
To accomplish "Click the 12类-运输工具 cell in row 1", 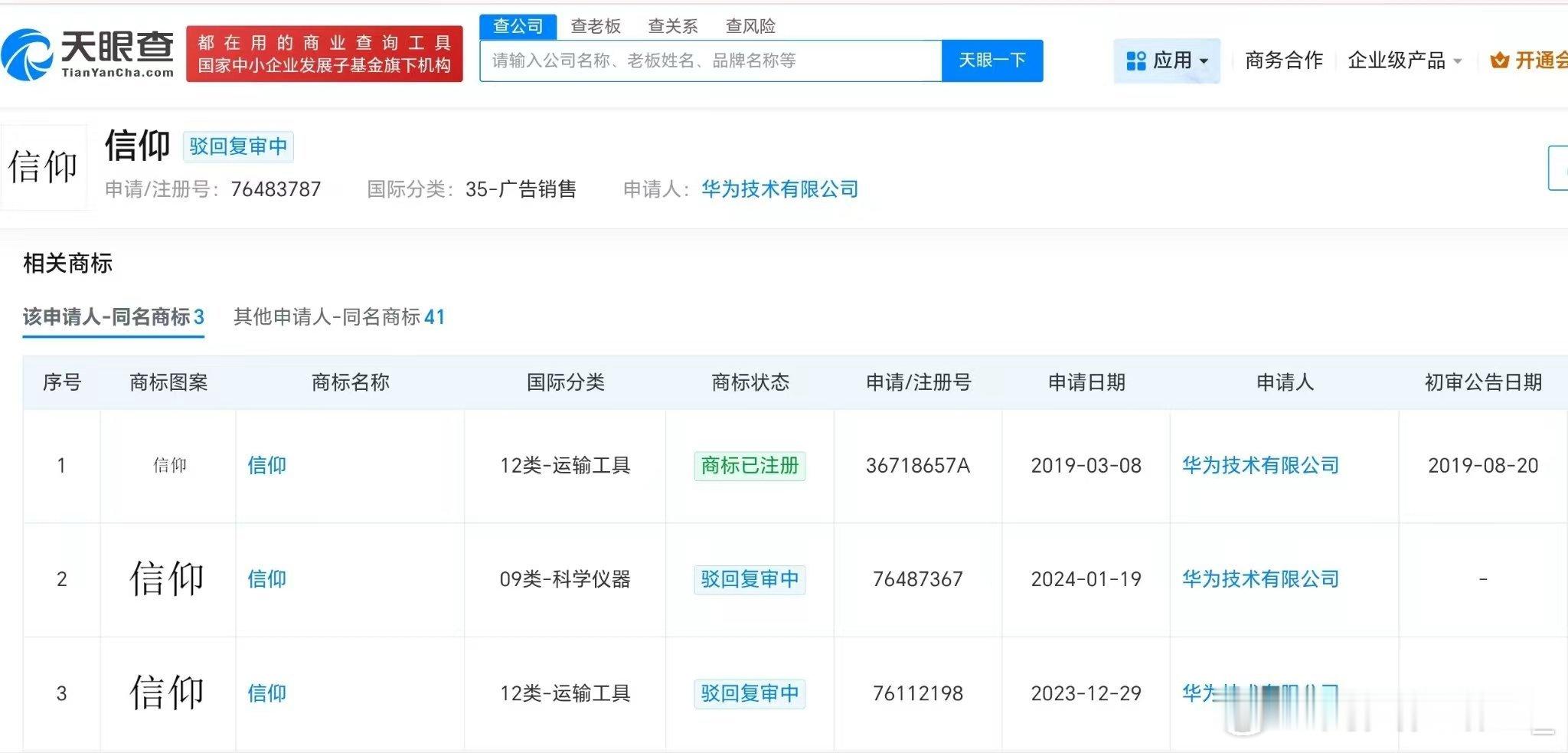I will click(x=565, y=466).
